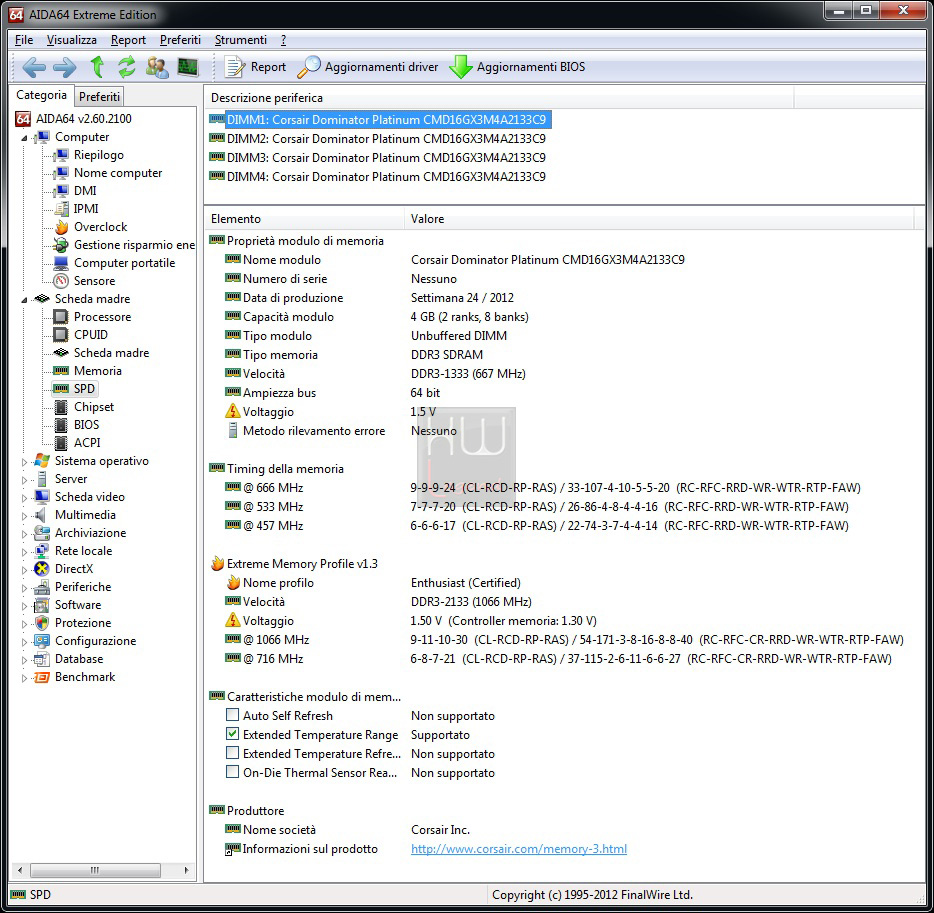934x913 pixels.
Task: Click the Descrizione periferica column header
Action: [x=499, y=98]
